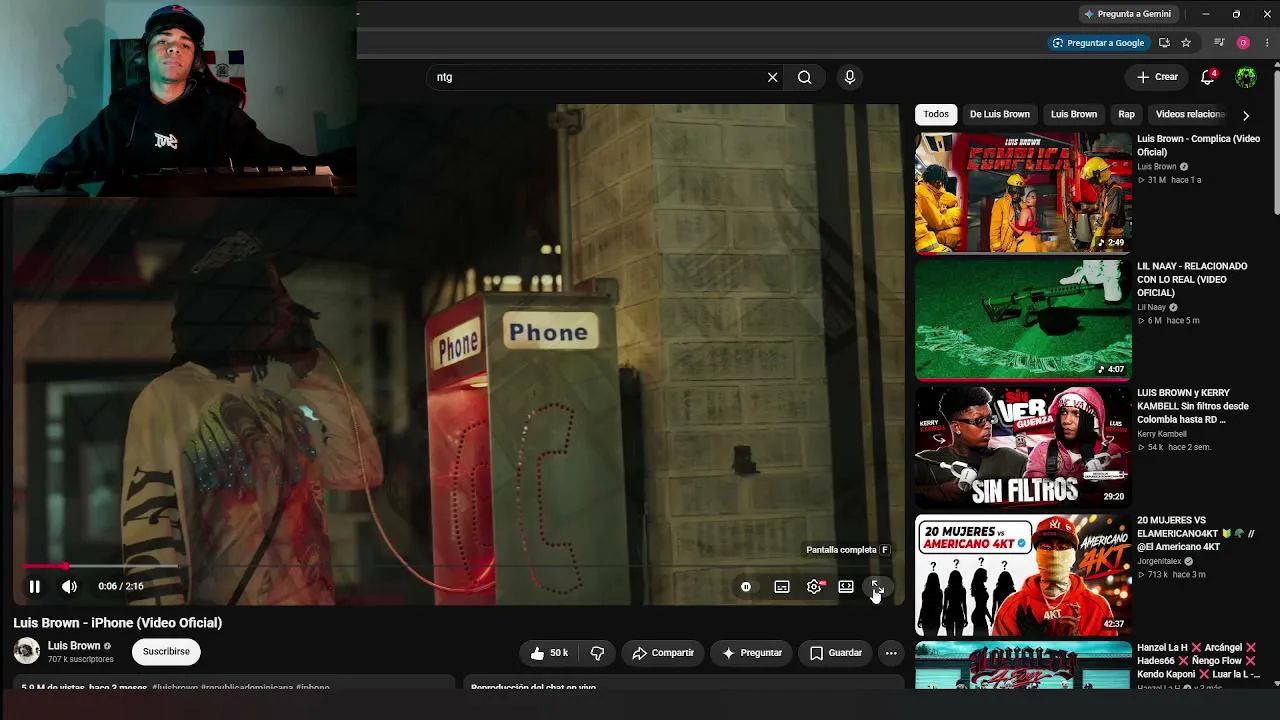The height and width of the screenshot is (720, 1280).
Task: Open the YouTube account avatar menu
Action: (x=1246, y=77)
